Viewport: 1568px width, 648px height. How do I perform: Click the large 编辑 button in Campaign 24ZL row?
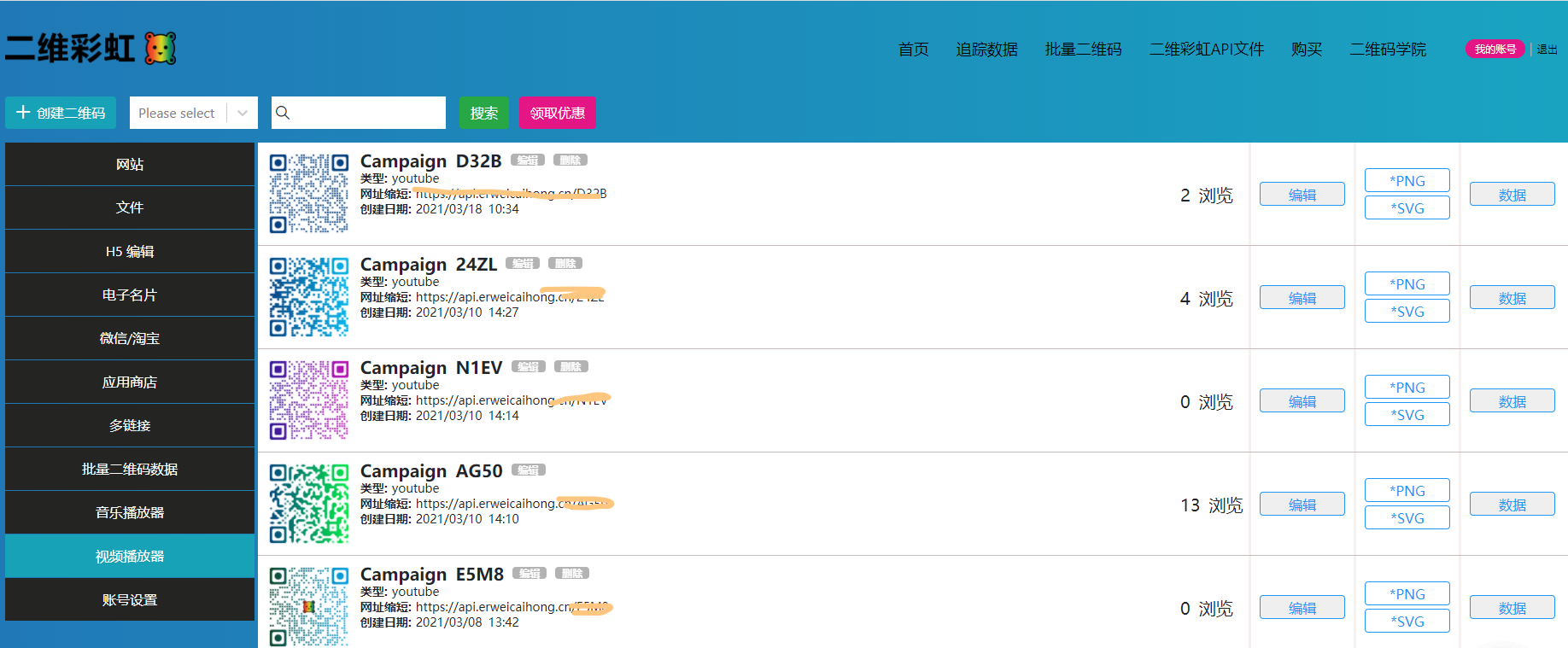tap(1302, 298)
